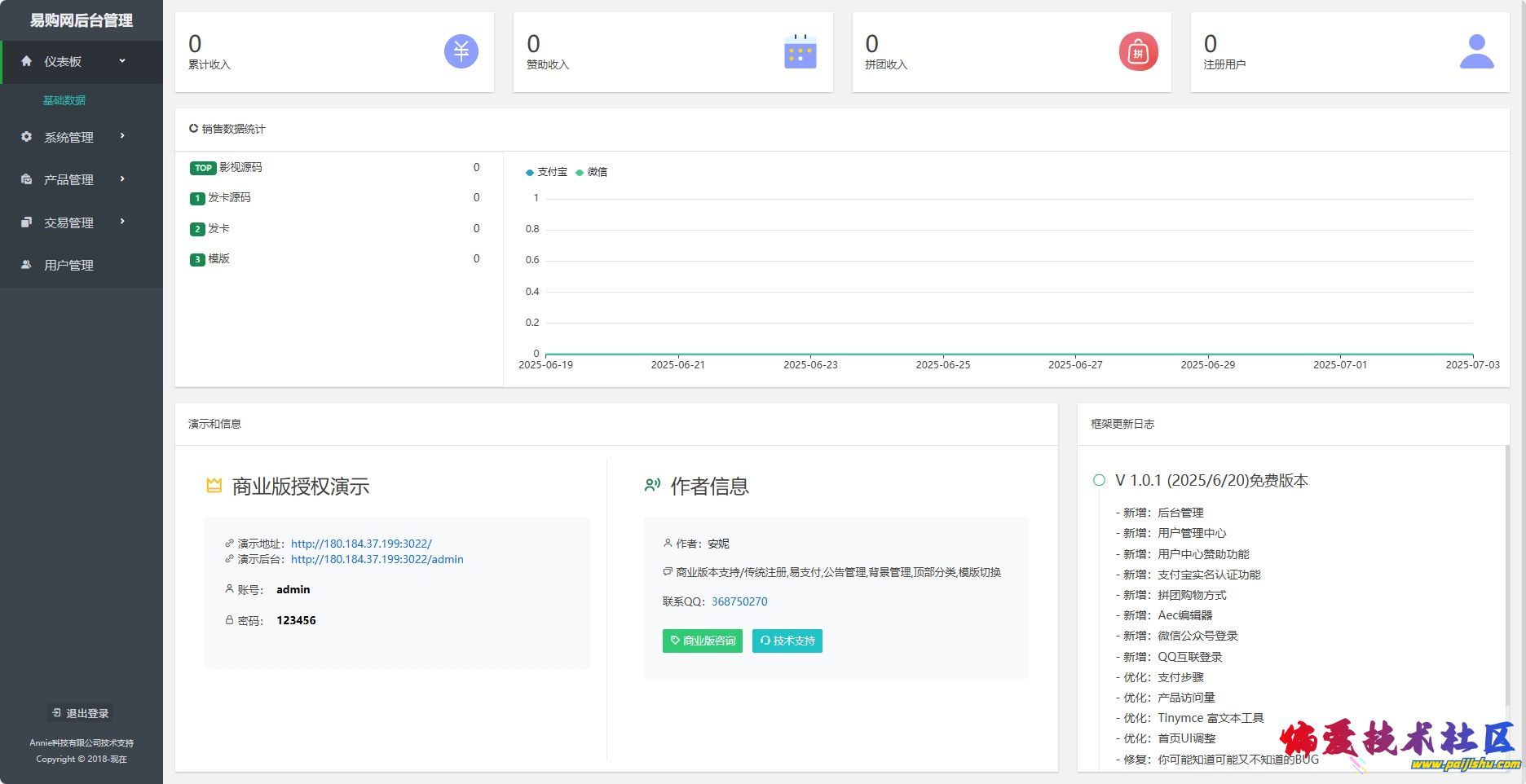Image resolution: width=1526 pixels, height=784 pixels.
Task: Toggle the 微信 legend series in chart
Action: coord(592,172)
